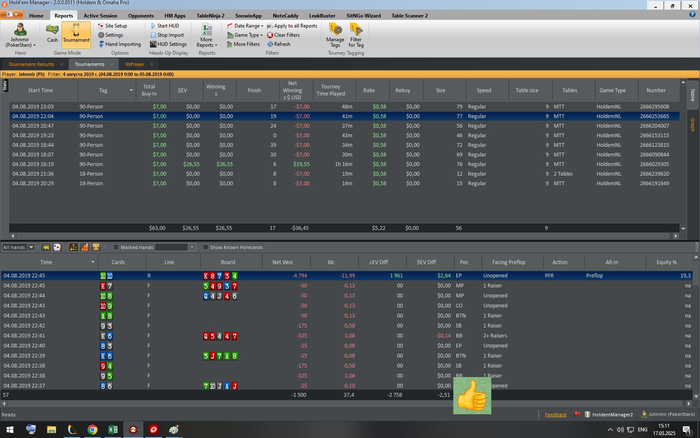The width and height of the screenshot is (700, 438).
Task: Select the tournament started 04.08.2019 23:03
Action: (344, 107)
